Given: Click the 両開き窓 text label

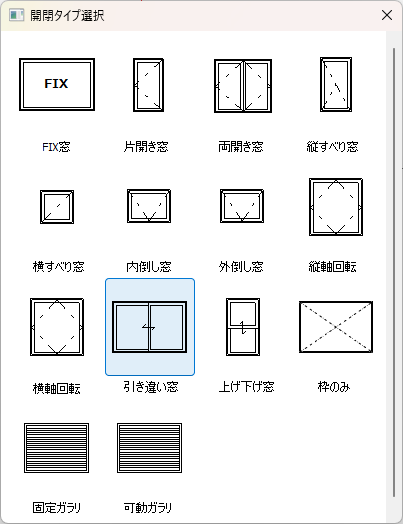Looking at the screenshot, I should click(241, 147).
